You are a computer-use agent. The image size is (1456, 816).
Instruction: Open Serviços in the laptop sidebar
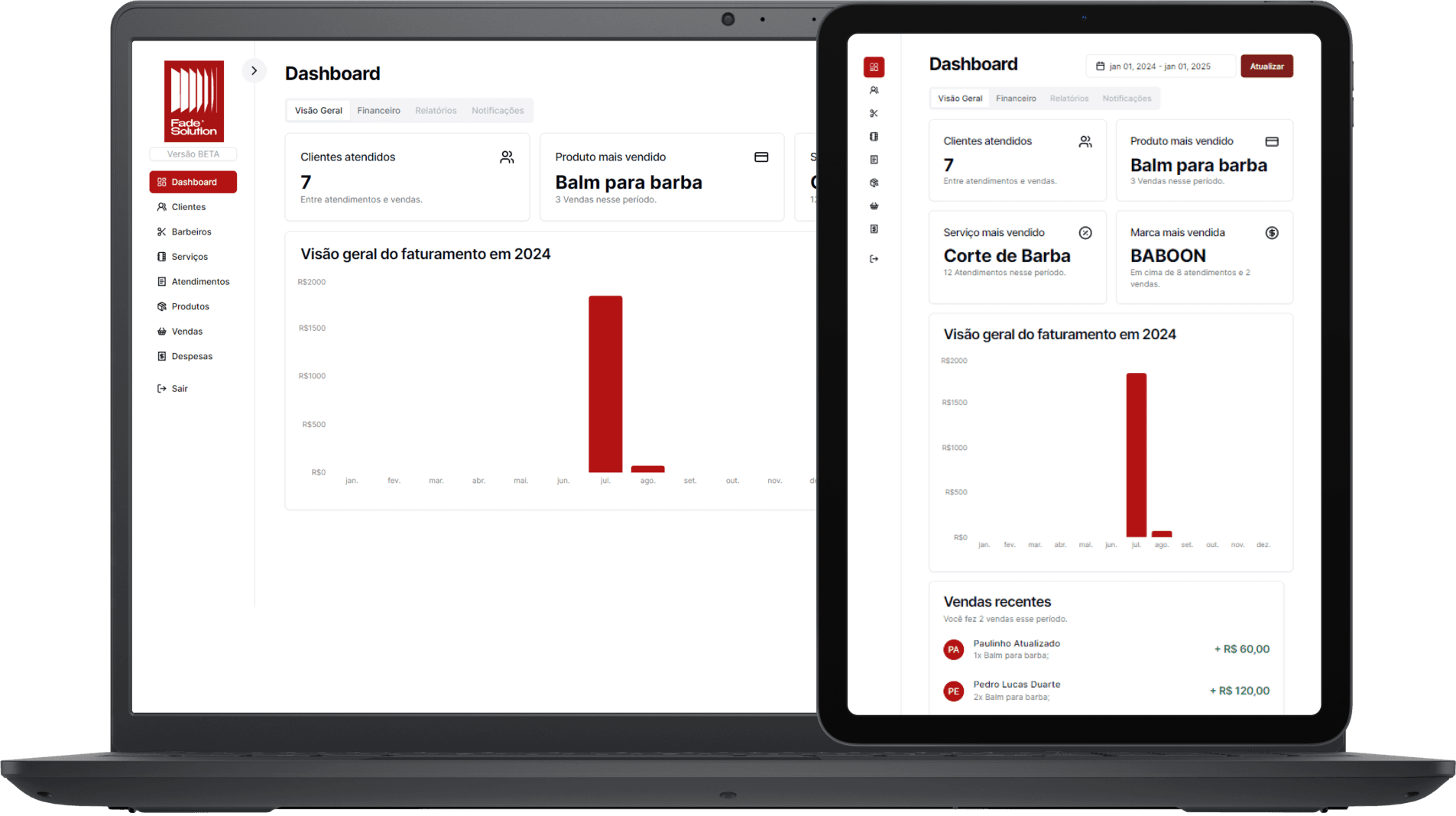coord(193,257)
